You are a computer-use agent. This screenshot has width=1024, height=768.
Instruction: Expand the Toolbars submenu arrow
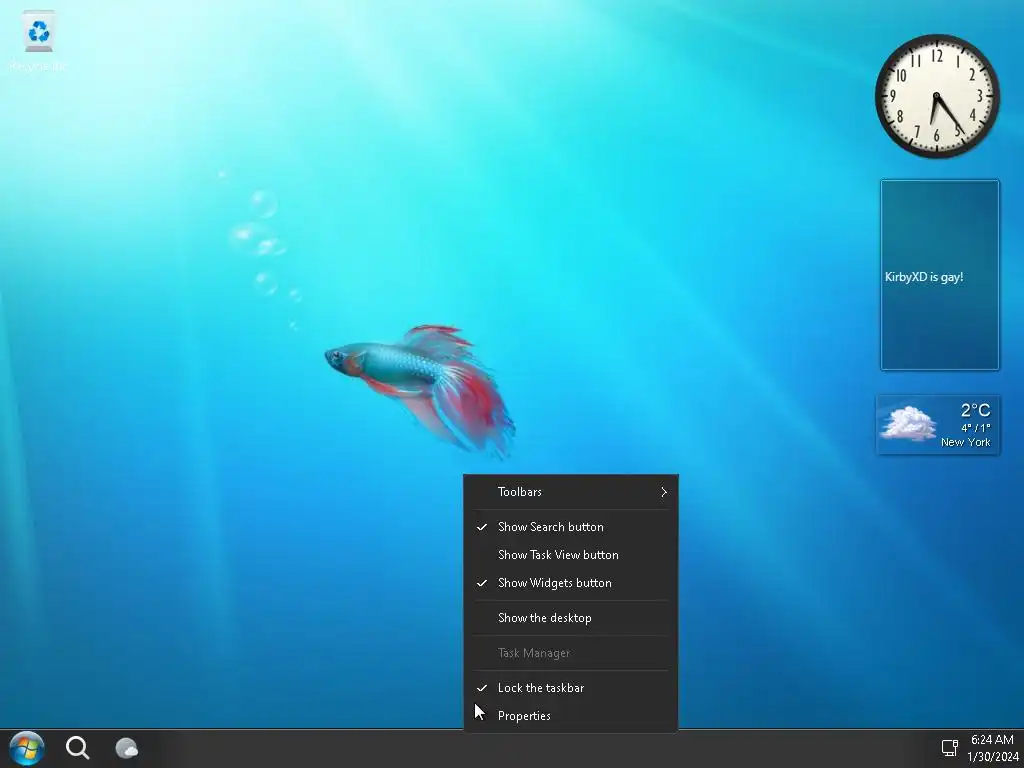pyautogui.click(x=664, y=492)
